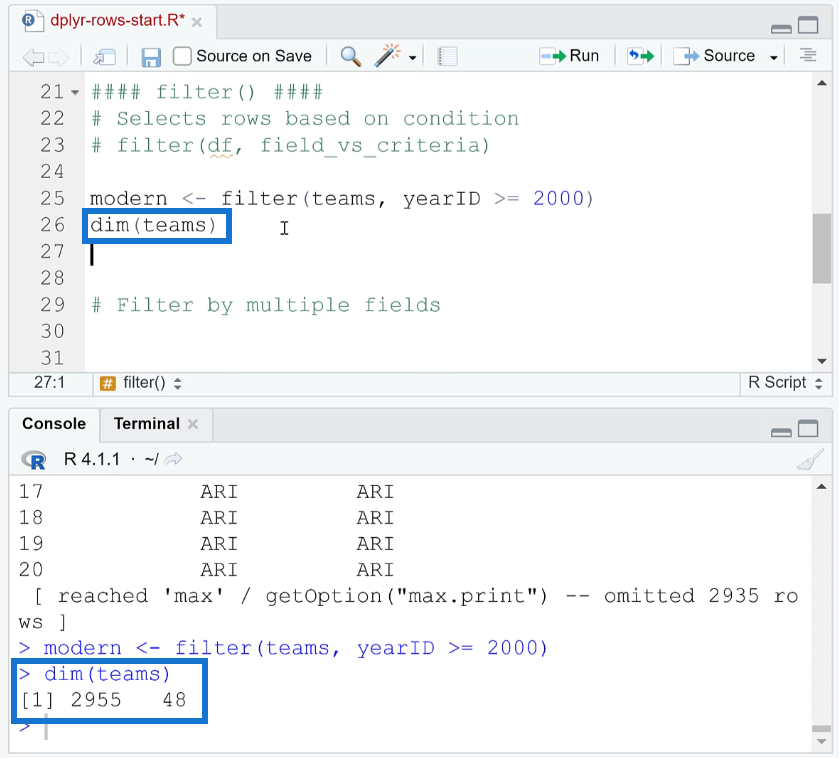Open Source options dropdown arrow

click(x=773, y=57)
